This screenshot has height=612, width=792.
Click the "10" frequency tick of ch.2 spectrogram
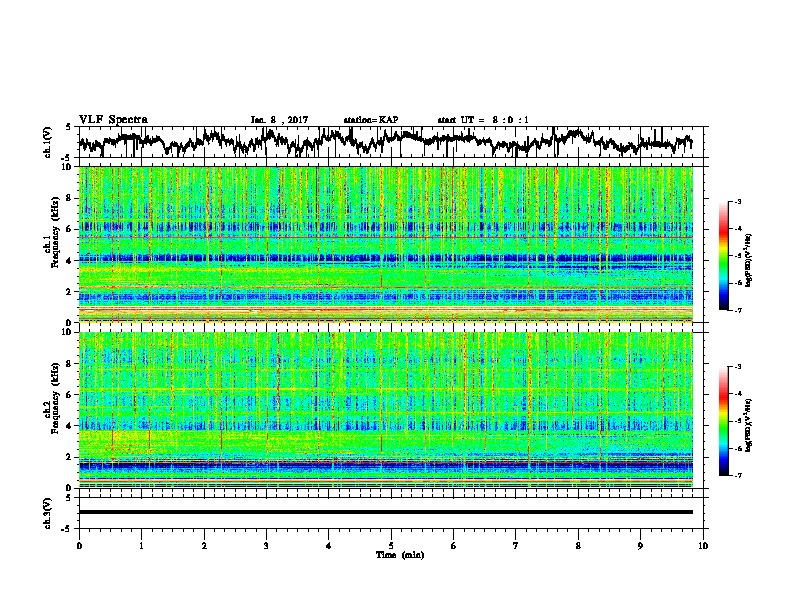pyautogui.click(x=66, y=332)
